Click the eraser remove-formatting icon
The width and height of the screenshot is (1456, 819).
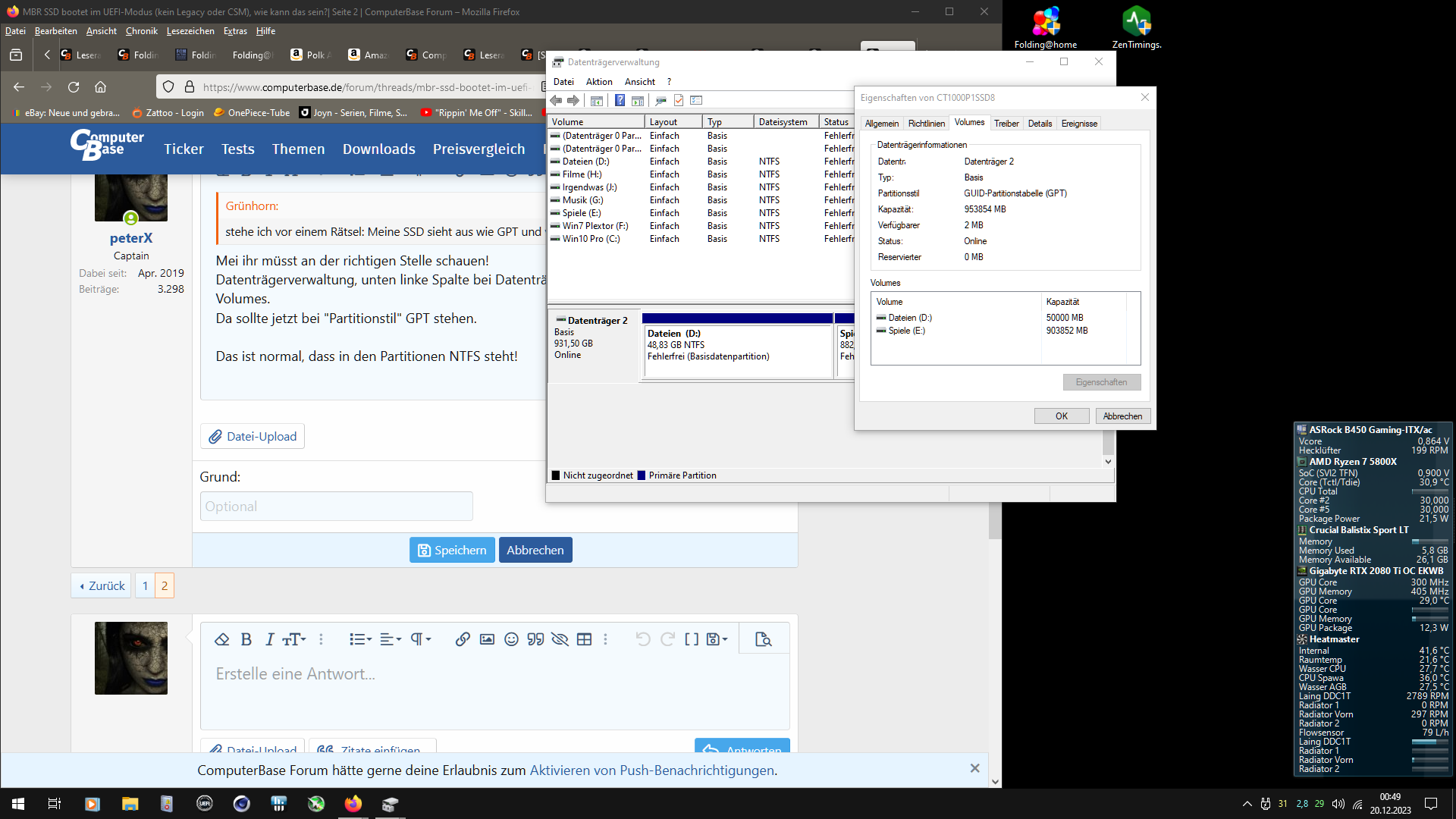pyautogui.click(x=221, y=639)
